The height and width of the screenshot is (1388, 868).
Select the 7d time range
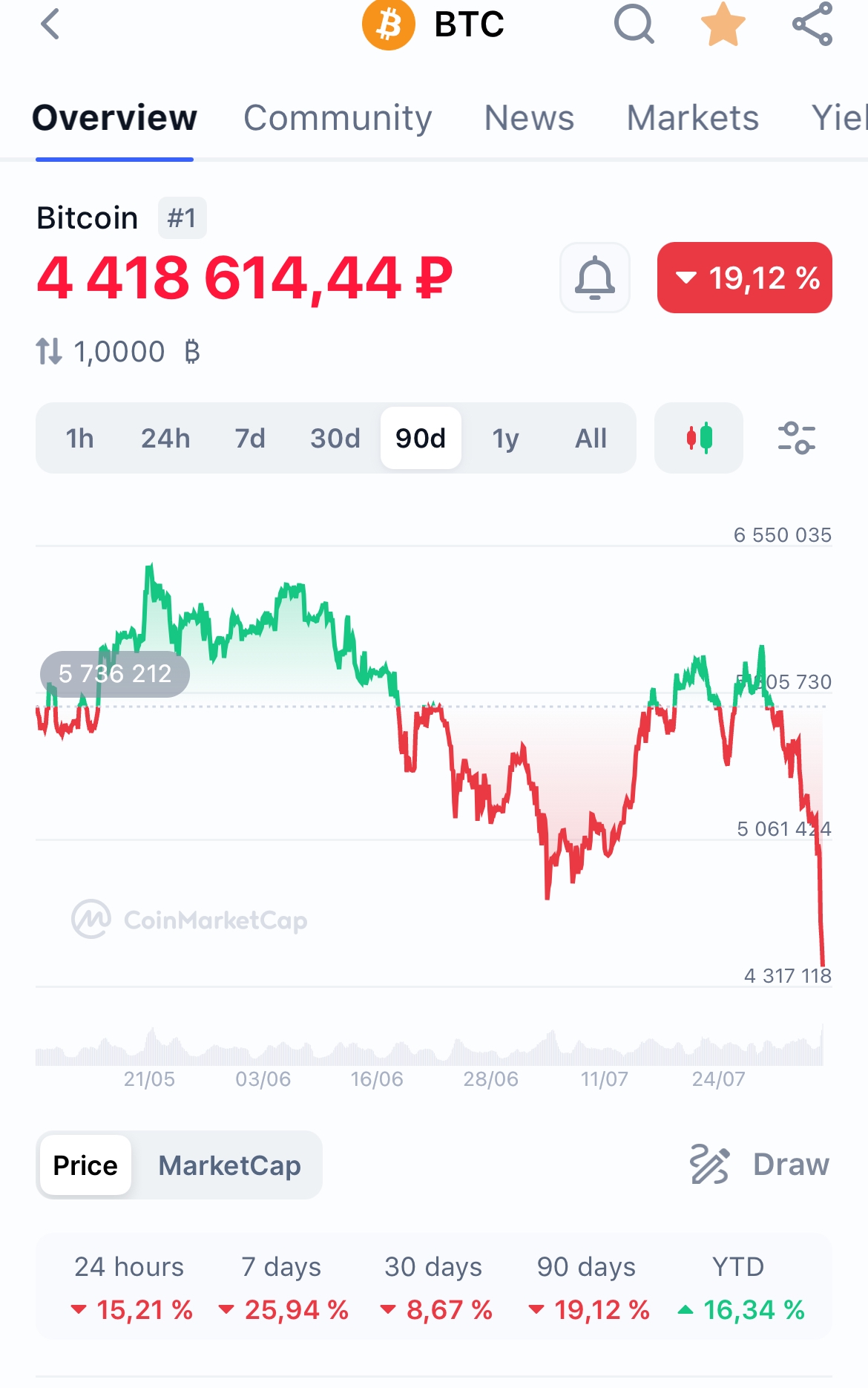[250, 438]
